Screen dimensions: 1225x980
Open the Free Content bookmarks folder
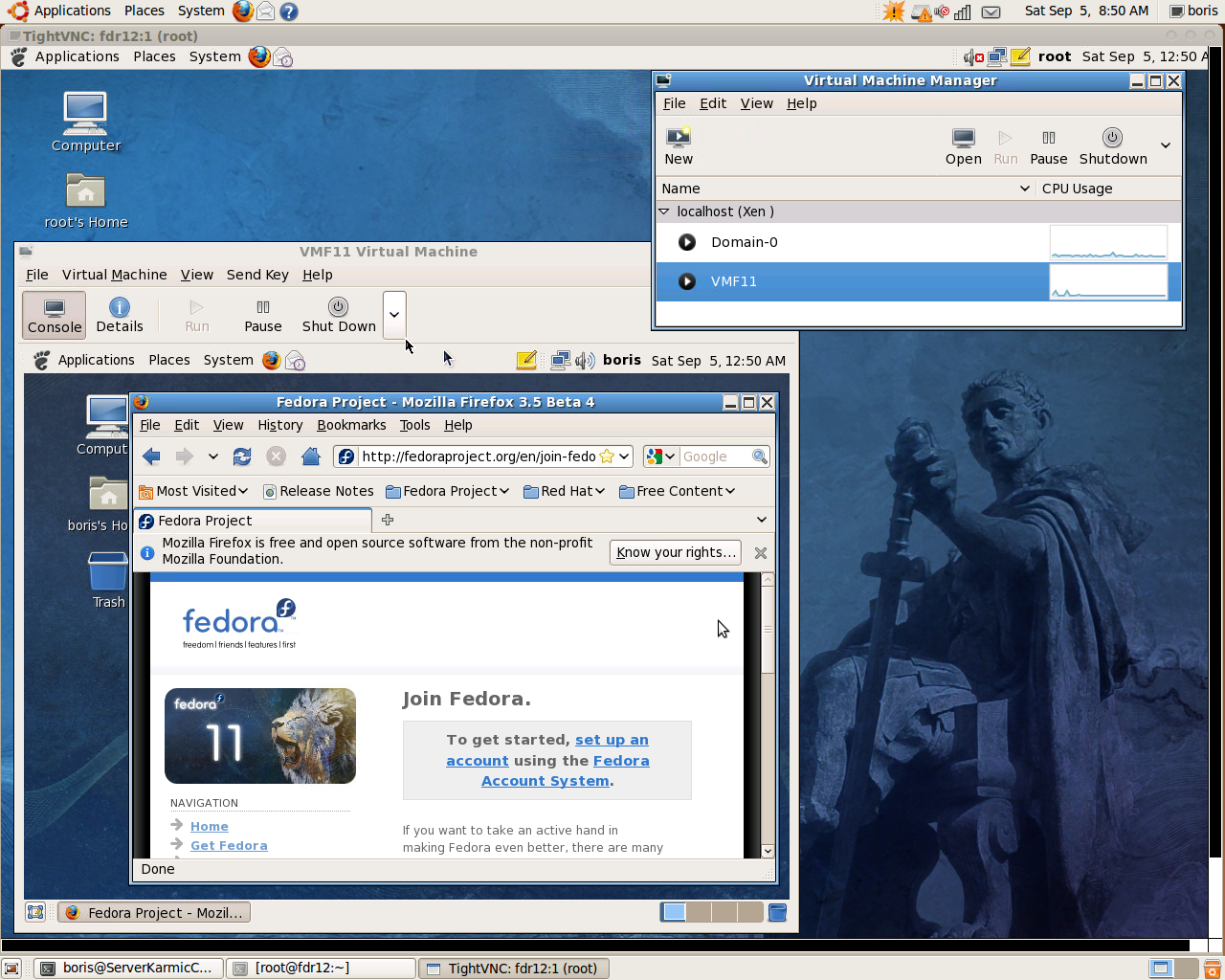[678, 491]
